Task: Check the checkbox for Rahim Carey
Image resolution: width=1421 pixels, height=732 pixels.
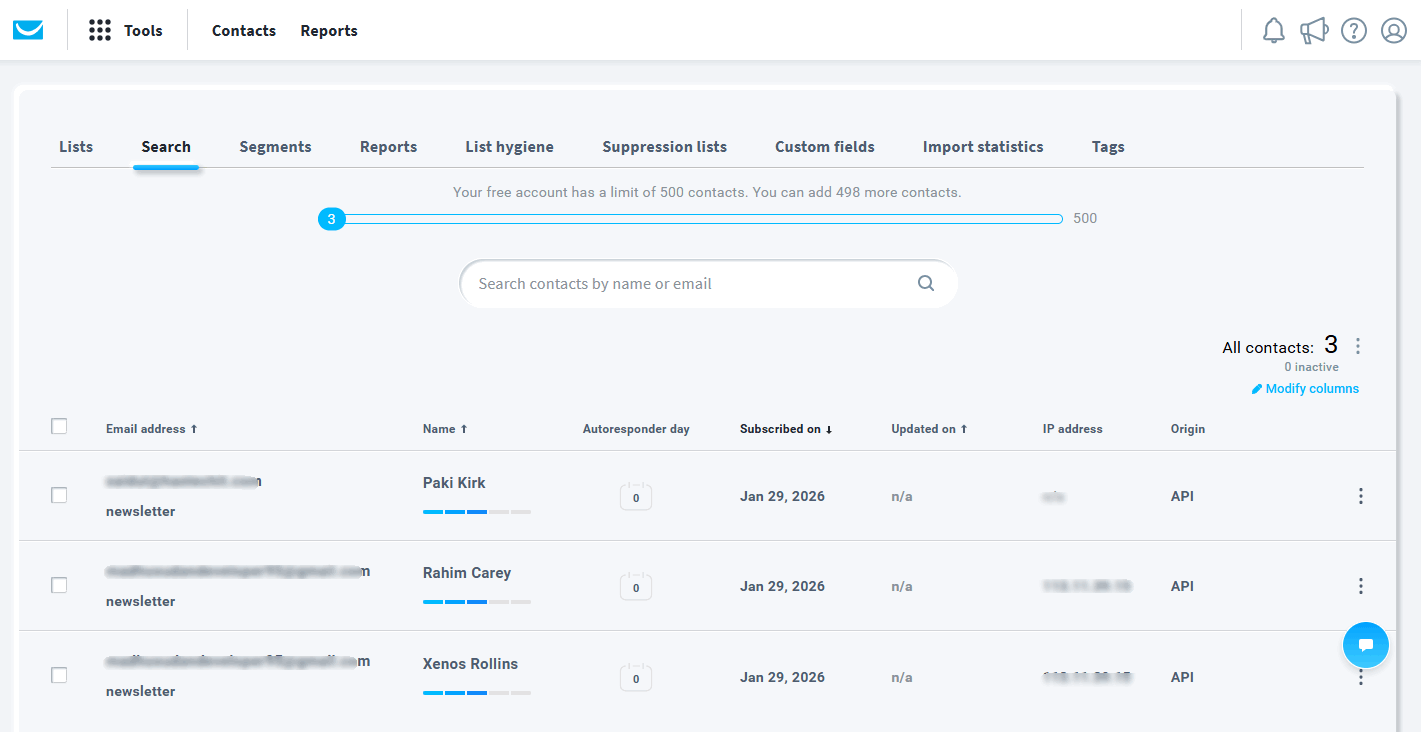Action: (59, 585)
